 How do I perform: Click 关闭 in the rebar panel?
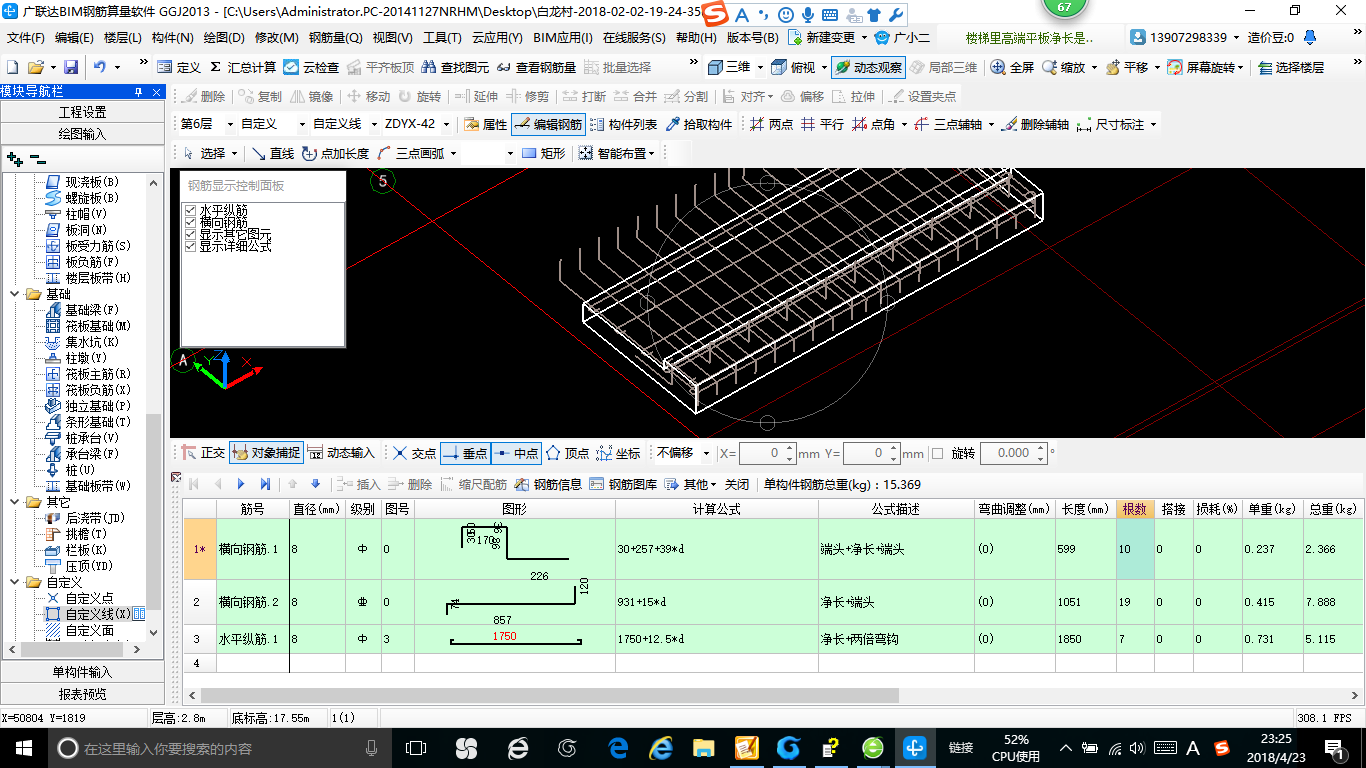click(x=737, y=484)
